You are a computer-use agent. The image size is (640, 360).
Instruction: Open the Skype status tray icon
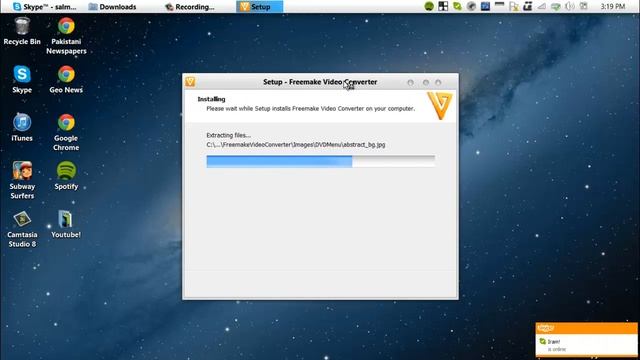(457, 6)
